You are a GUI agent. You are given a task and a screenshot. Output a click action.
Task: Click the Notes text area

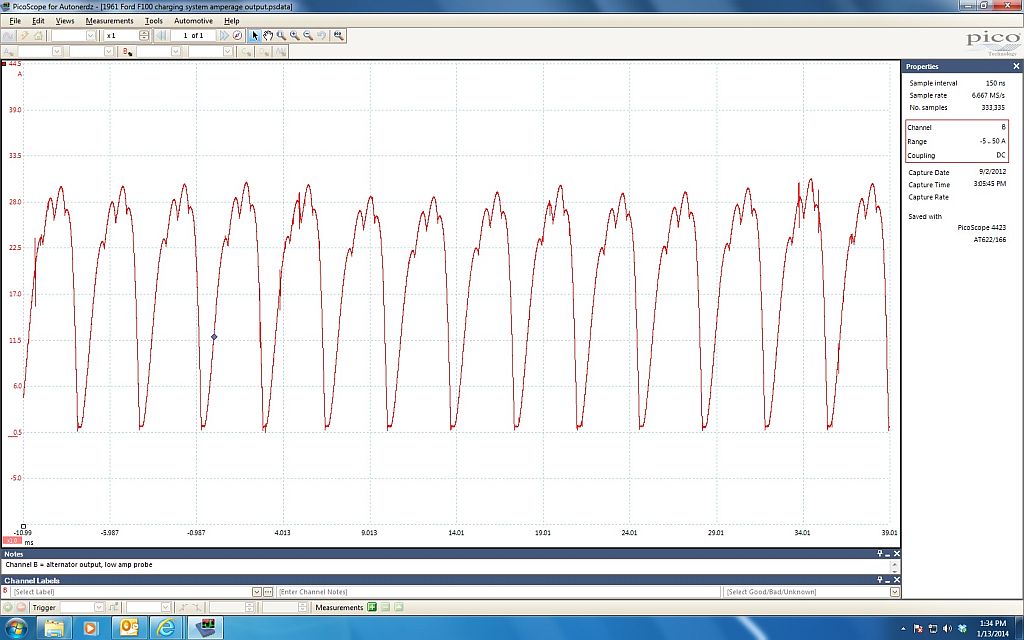click(444, 565)
